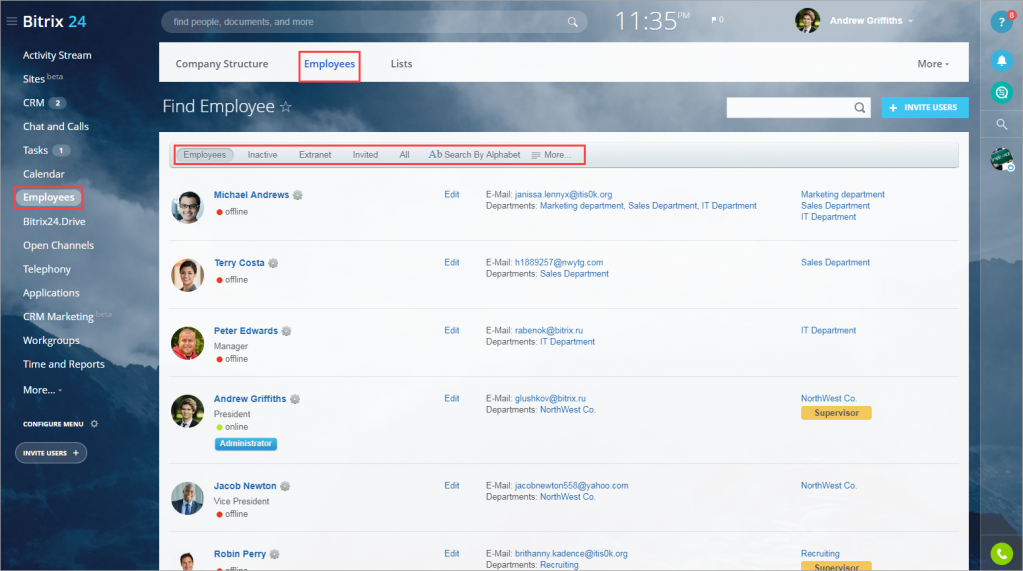Viewport: 1023px width, 571px height.
Task: Switch to the Company Structure tab
Action: pyautogui.click(x=222, y=64)
